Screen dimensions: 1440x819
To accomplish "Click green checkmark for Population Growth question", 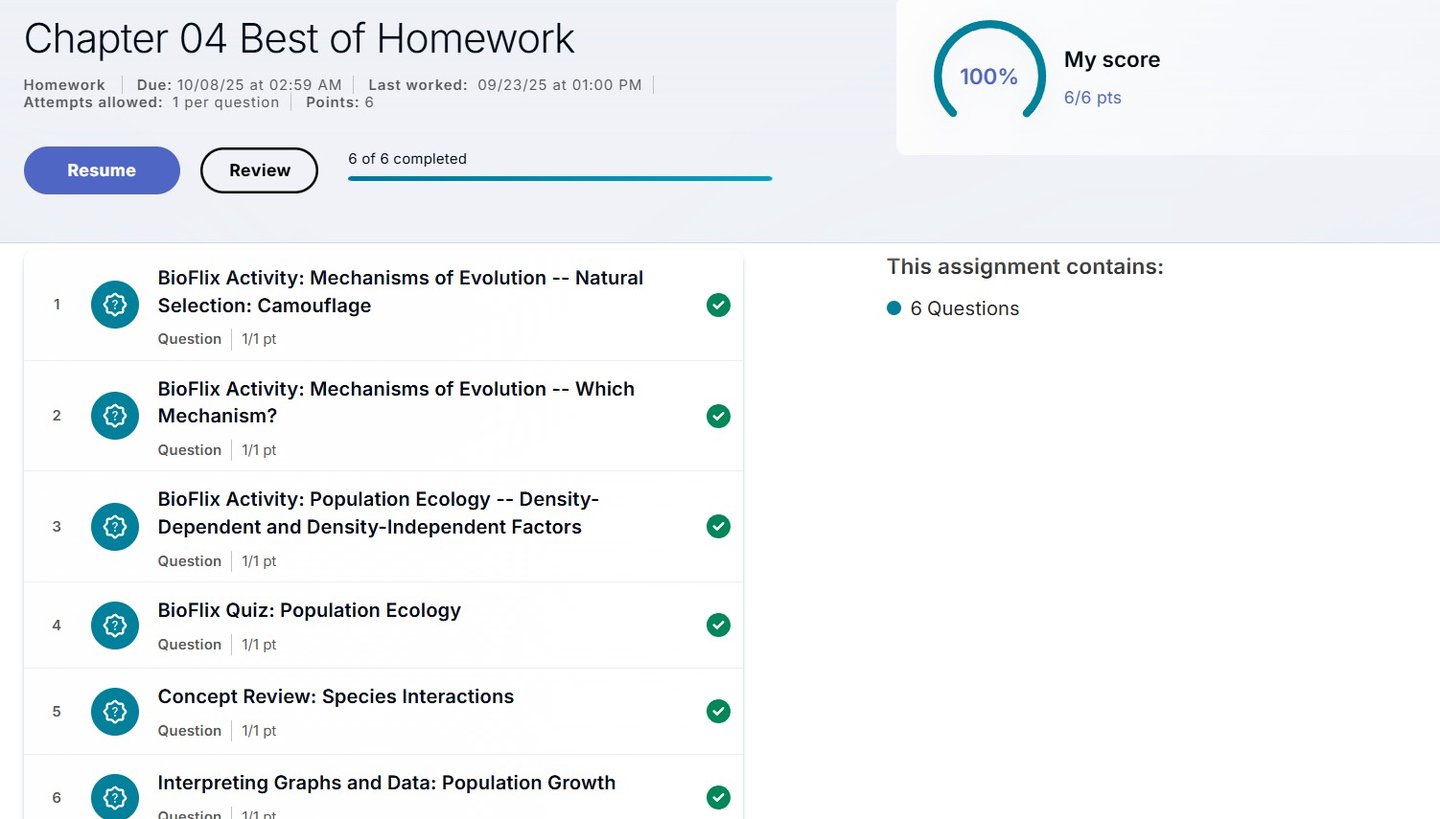I will 718,797.
